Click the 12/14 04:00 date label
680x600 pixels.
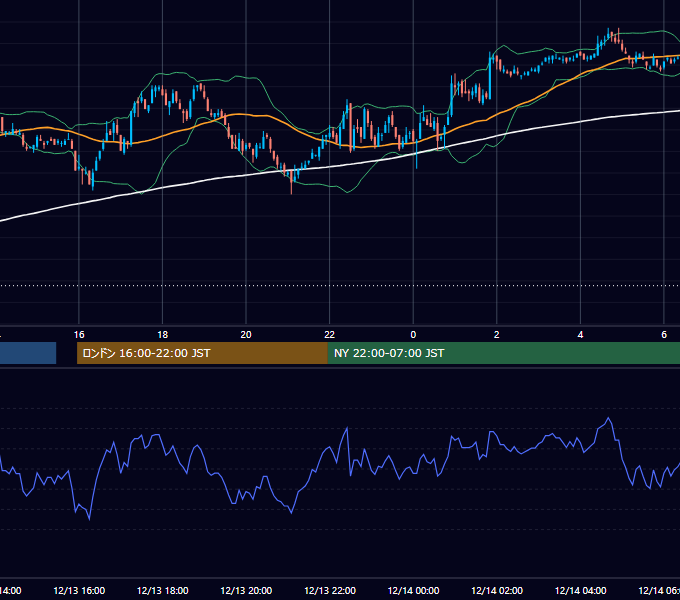[581, 591]
